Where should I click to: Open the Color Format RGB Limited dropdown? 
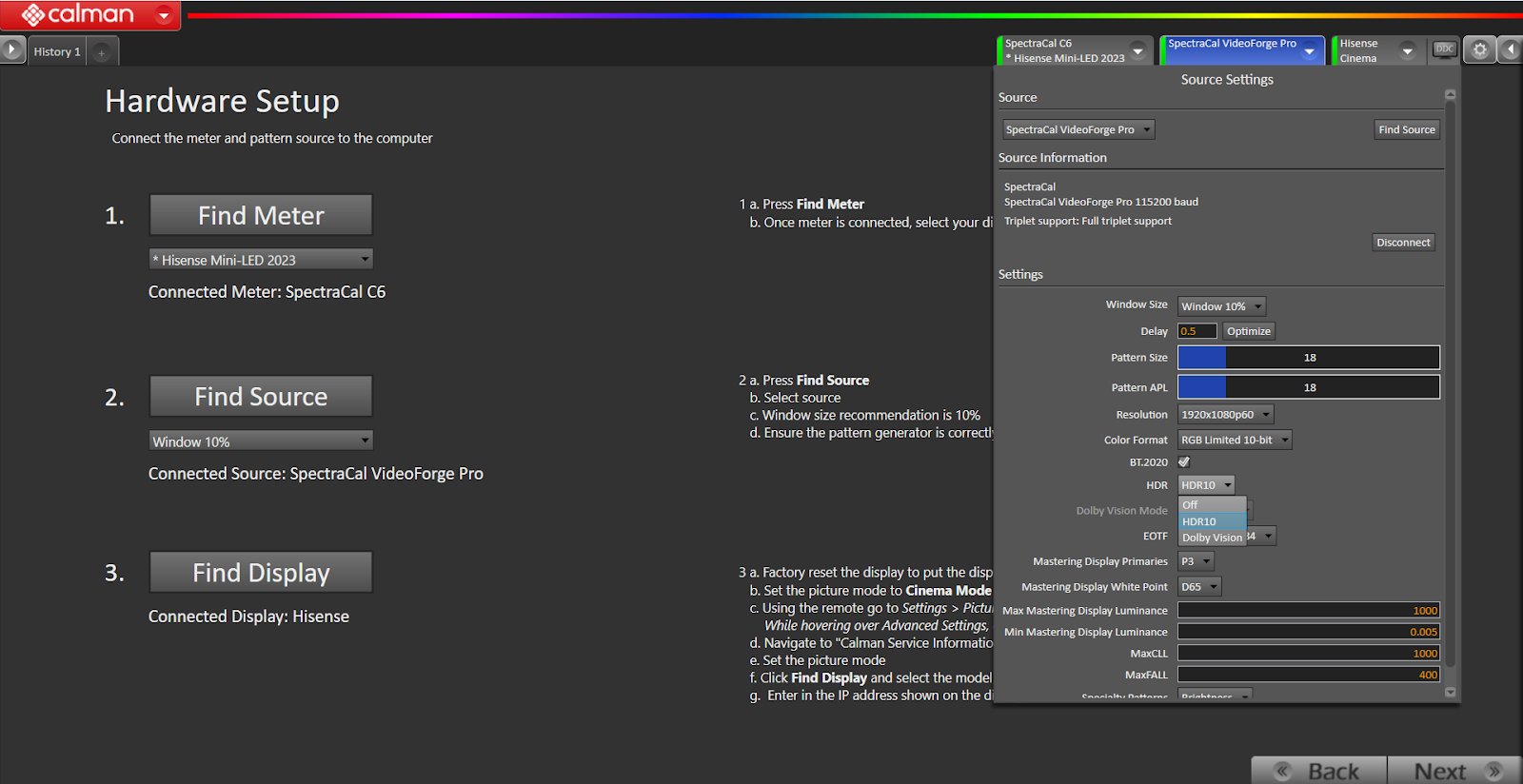[x=1235, y=440]
